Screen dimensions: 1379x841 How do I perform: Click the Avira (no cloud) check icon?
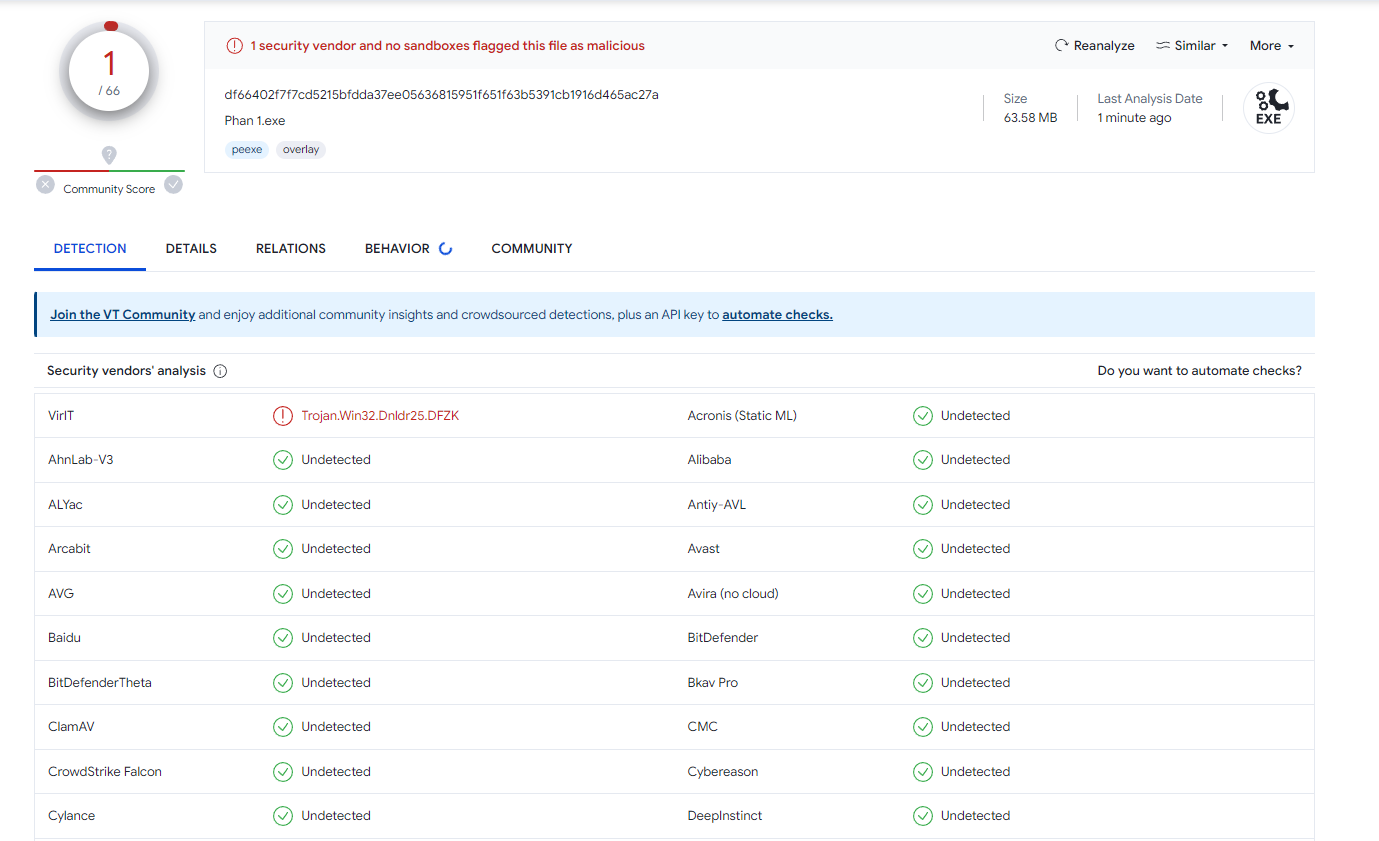point(923,594)
